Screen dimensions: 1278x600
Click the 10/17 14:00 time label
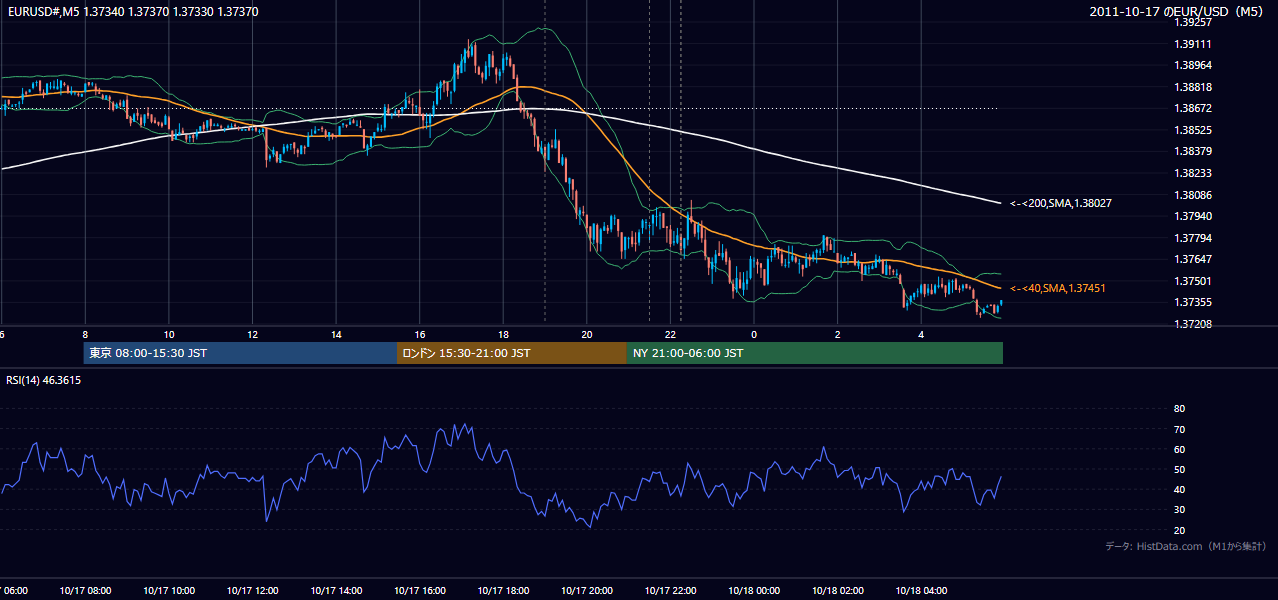pyautogui.click(x=336, y=591)
